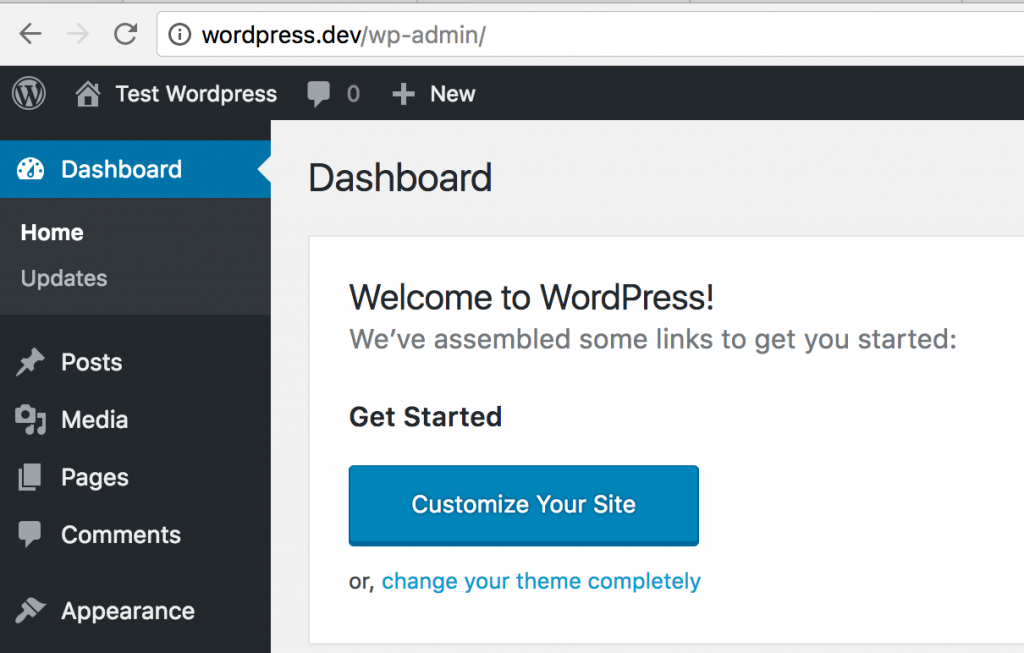Select Home under the Dashboard menu
The width and height of the screenshot is (1024, 653).
click(51, 232)
